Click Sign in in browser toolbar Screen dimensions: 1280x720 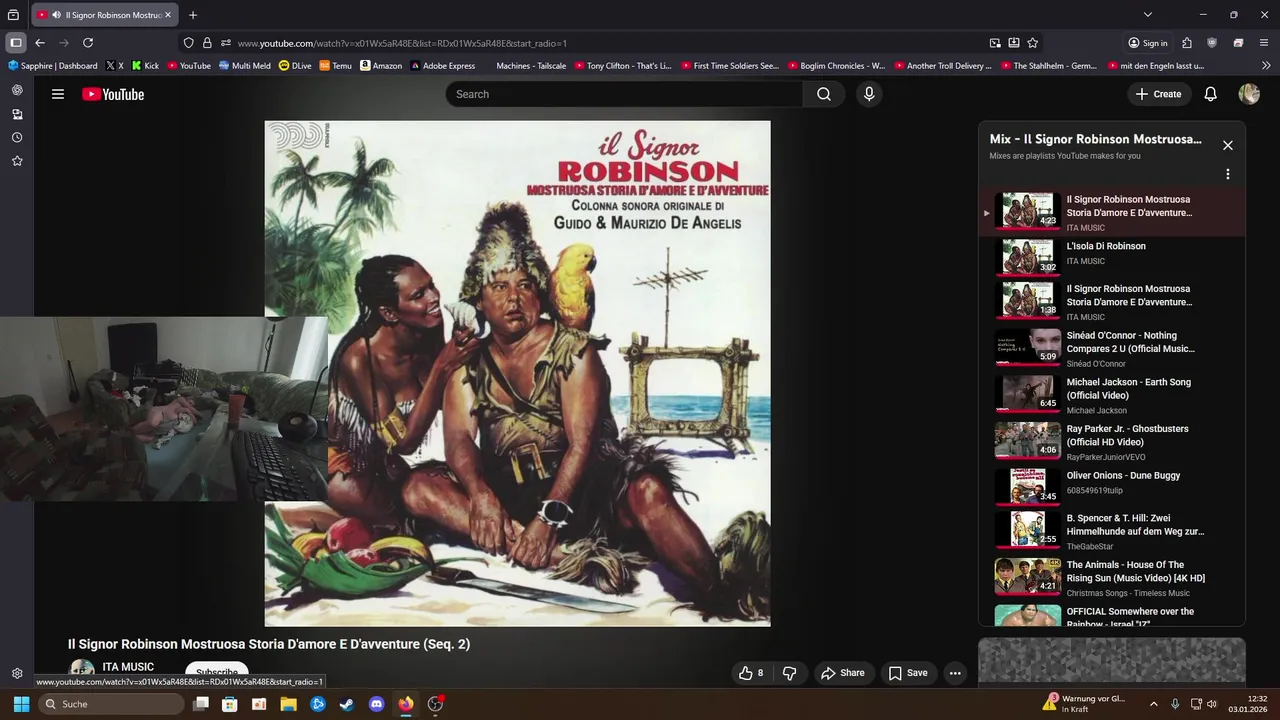[x=1148, y=43]
